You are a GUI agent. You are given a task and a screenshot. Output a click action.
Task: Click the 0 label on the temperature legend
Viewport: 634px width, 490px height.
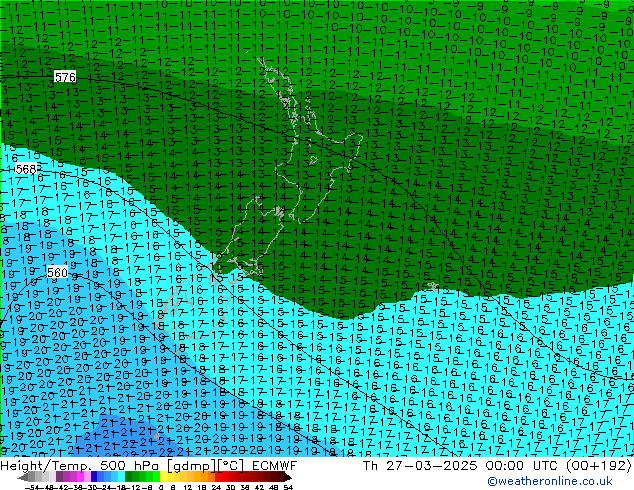tap(161, 488)
